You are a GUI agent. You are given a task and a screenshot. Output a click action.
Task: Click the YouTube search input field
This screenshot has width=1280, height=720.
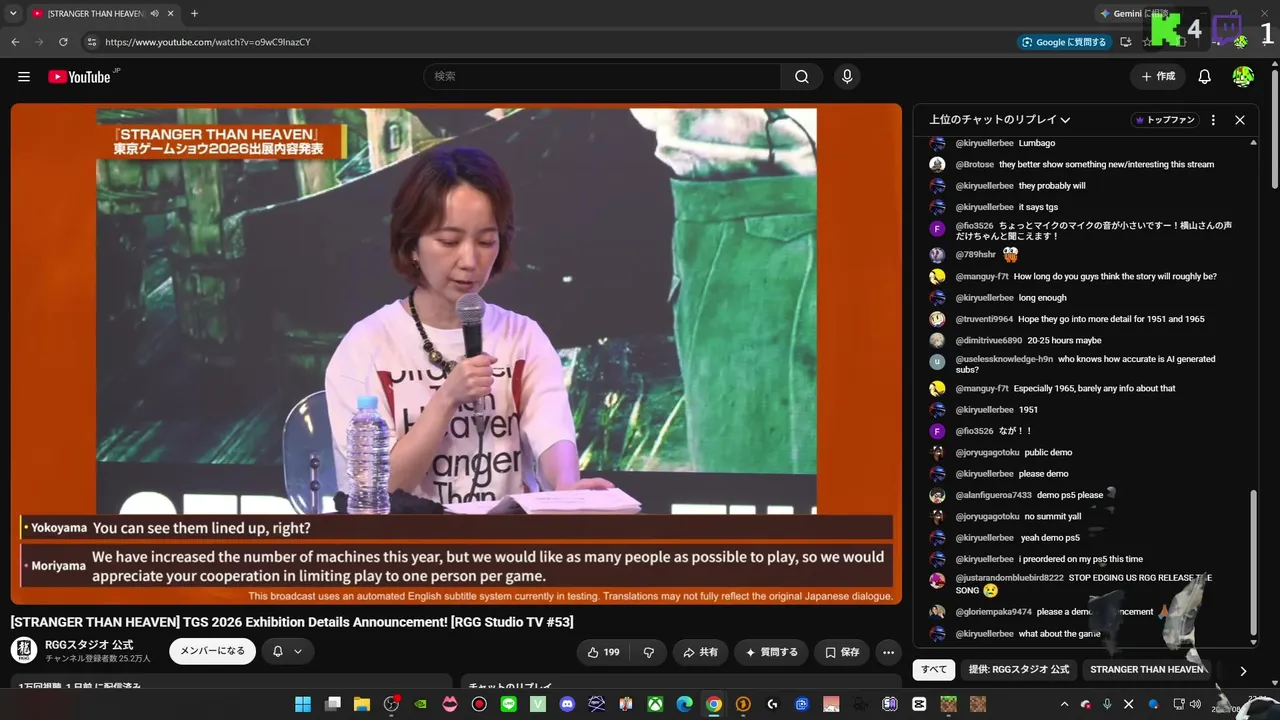[602, 77]
